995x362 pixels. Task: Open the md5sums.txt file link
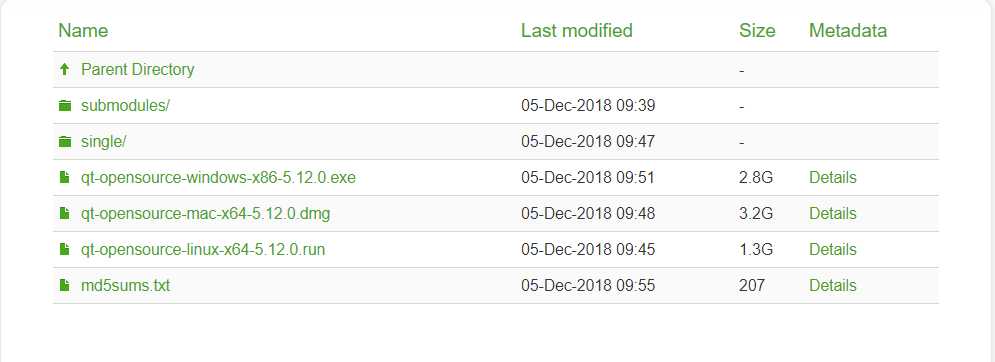(126, 286)
